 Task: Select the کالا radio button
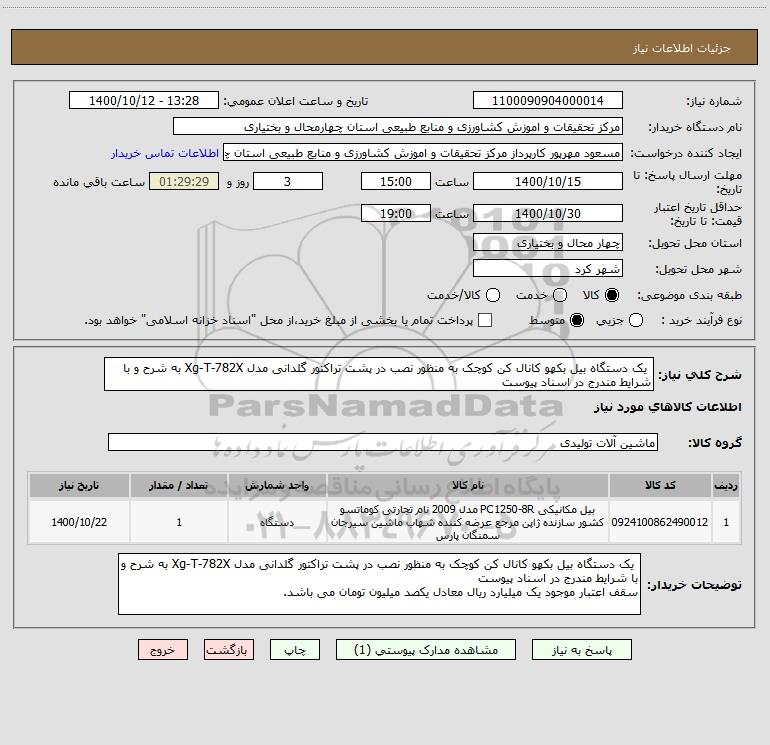point(612,295)
